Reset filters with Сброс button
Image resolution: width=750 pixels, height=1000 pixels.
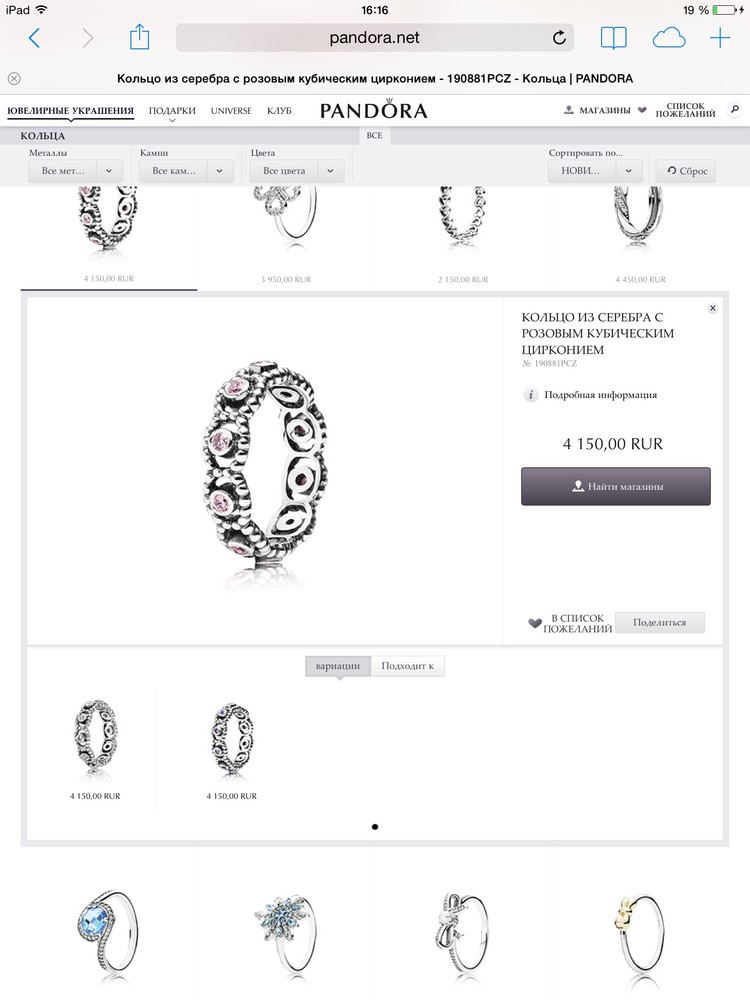[687, 171]
